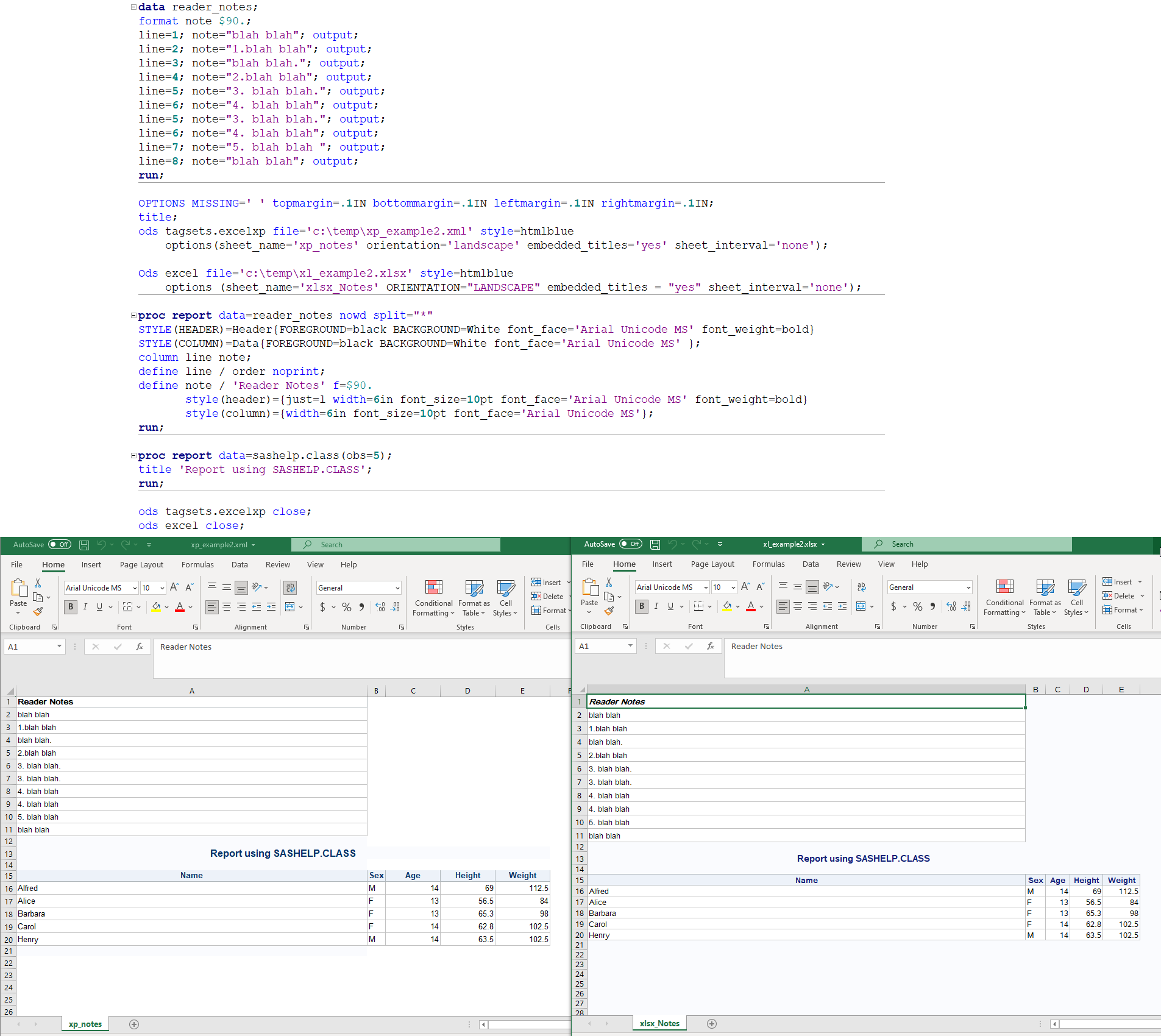Toggle AutoSave in xp_example2.xml window
Viewport: 1161px width, 1036px height.
tap(60, 545)
